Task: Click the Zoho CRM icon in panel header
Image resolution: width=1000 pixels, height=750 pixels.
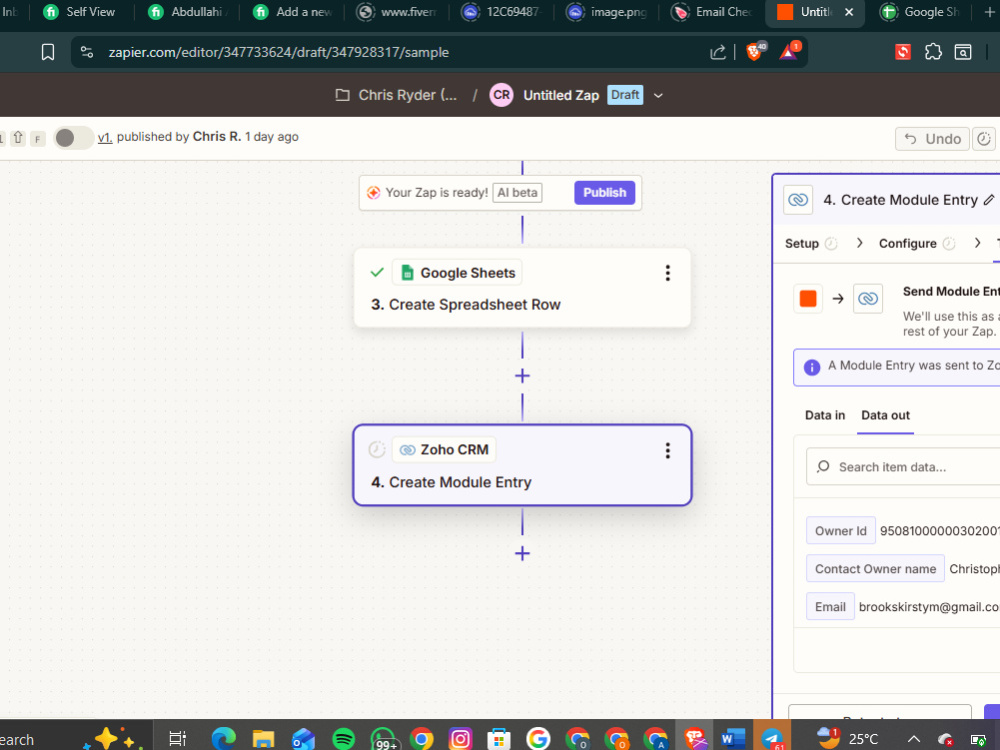Action: tap(798, 200)
